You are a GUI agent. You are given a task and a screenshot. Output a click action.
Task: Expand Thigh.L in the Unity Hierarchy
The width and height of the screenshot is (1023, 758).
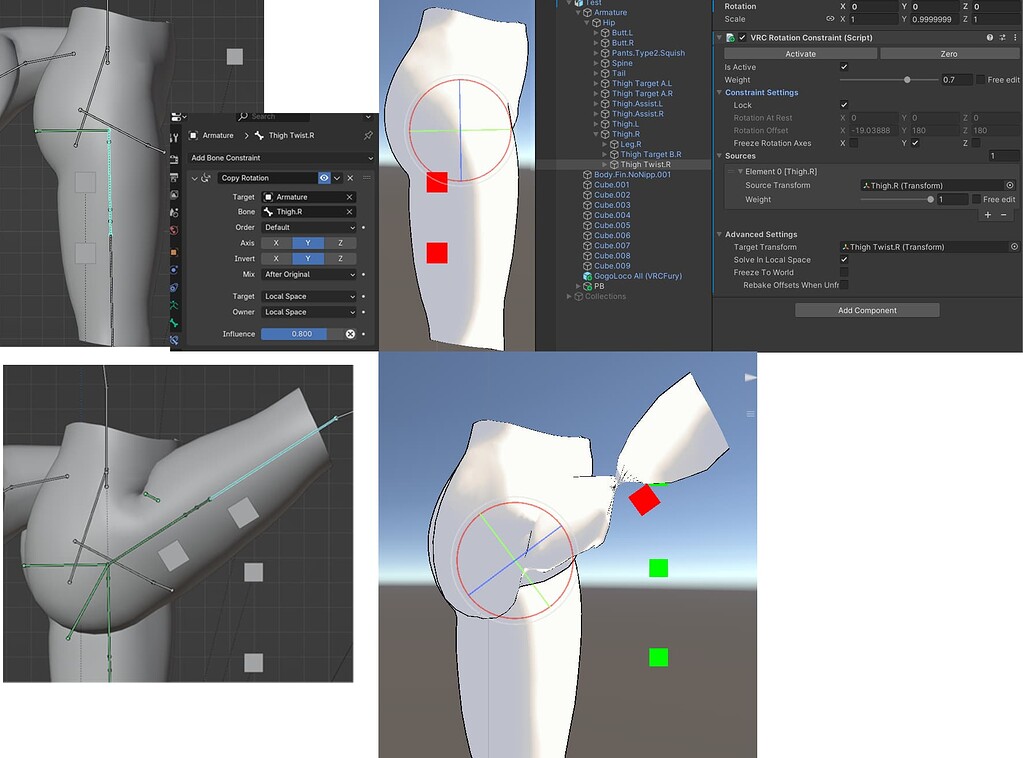[x=595, y=125]
